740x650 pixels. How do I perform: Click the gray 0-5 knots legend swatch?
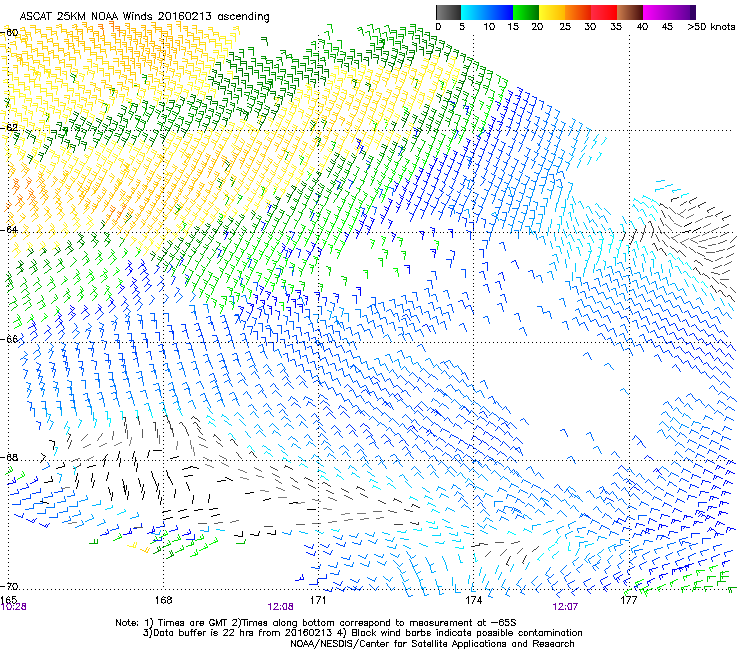point(448,12)
